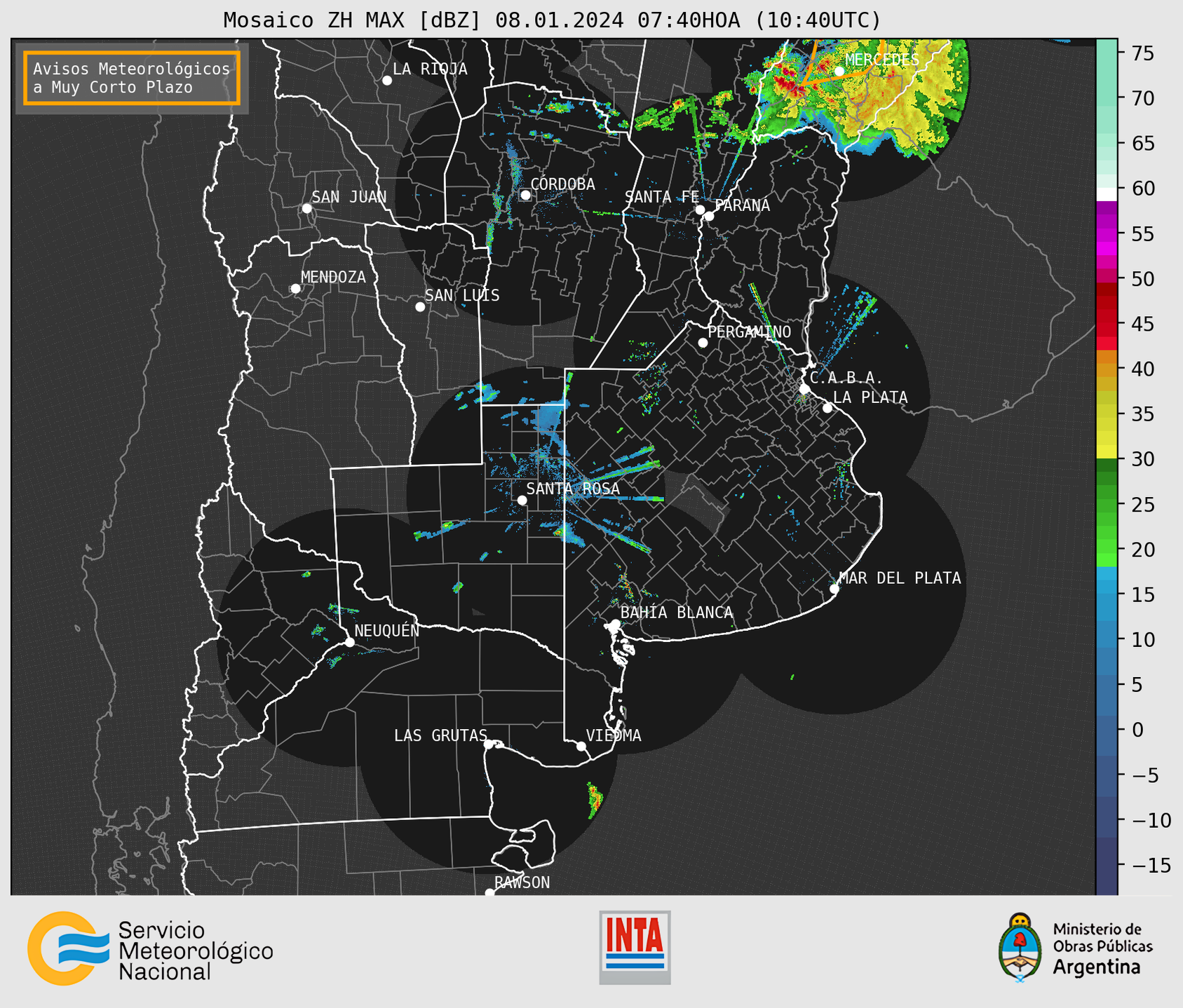Select the BAHÍA BLANCA city label
This screenshot has height=1008, width=1183.
click(677, 613)
